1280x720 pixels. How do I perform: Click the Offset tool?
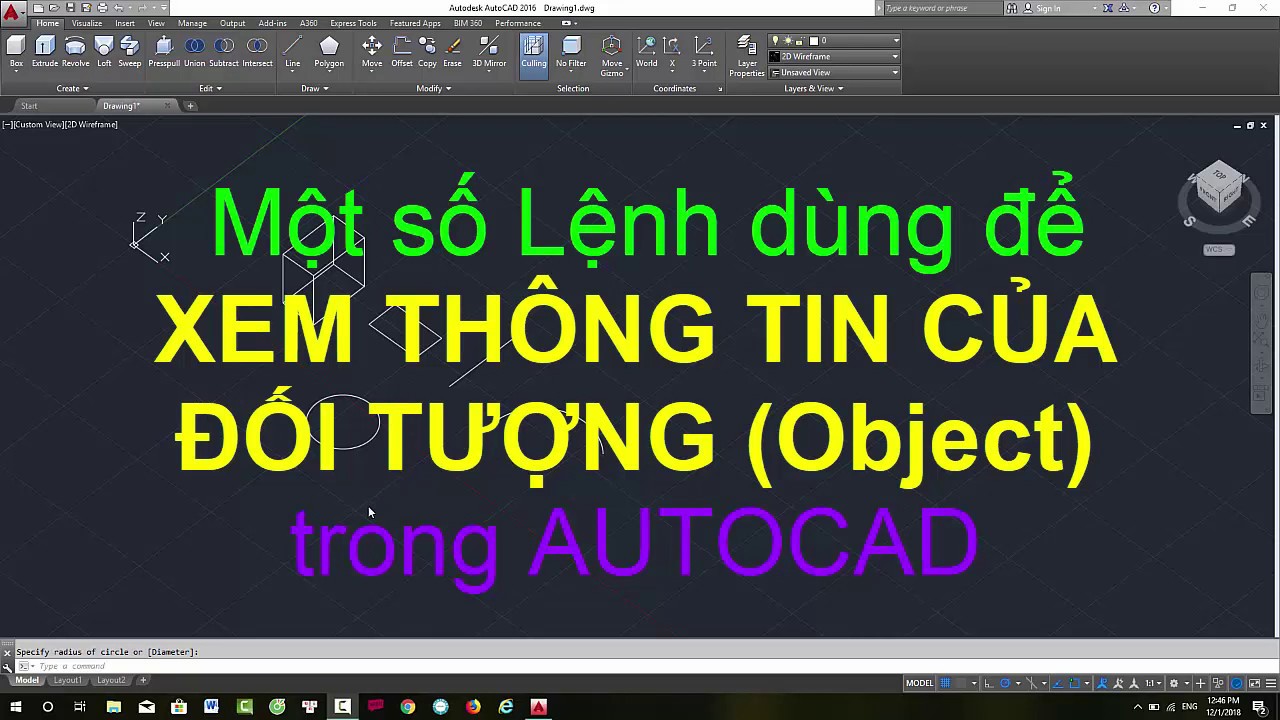[x=402, y=52]
